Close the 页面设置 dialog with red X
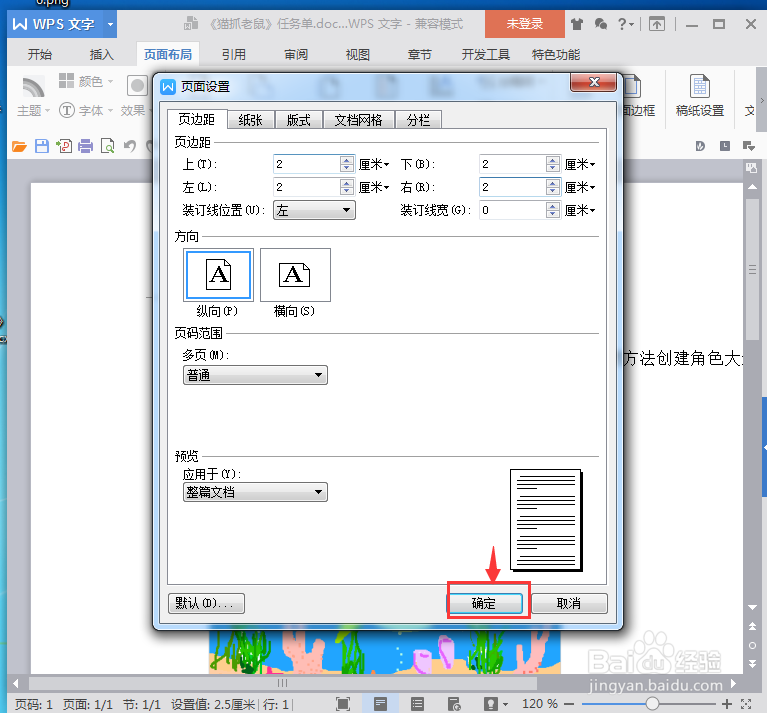The image size is (767, 713). coord(593,82)
